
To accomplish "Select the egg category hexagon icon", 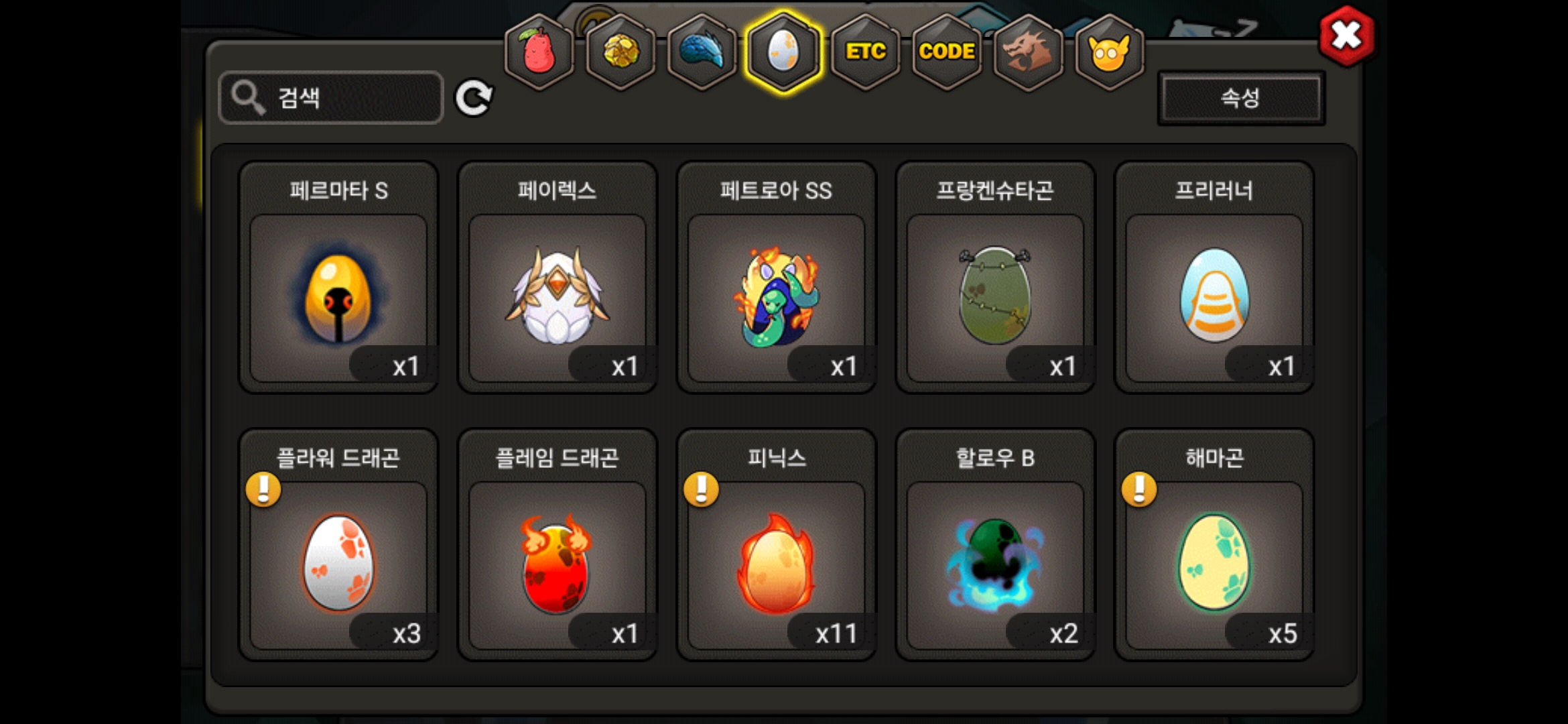I will pyautogui.click(x=783, y=52).
